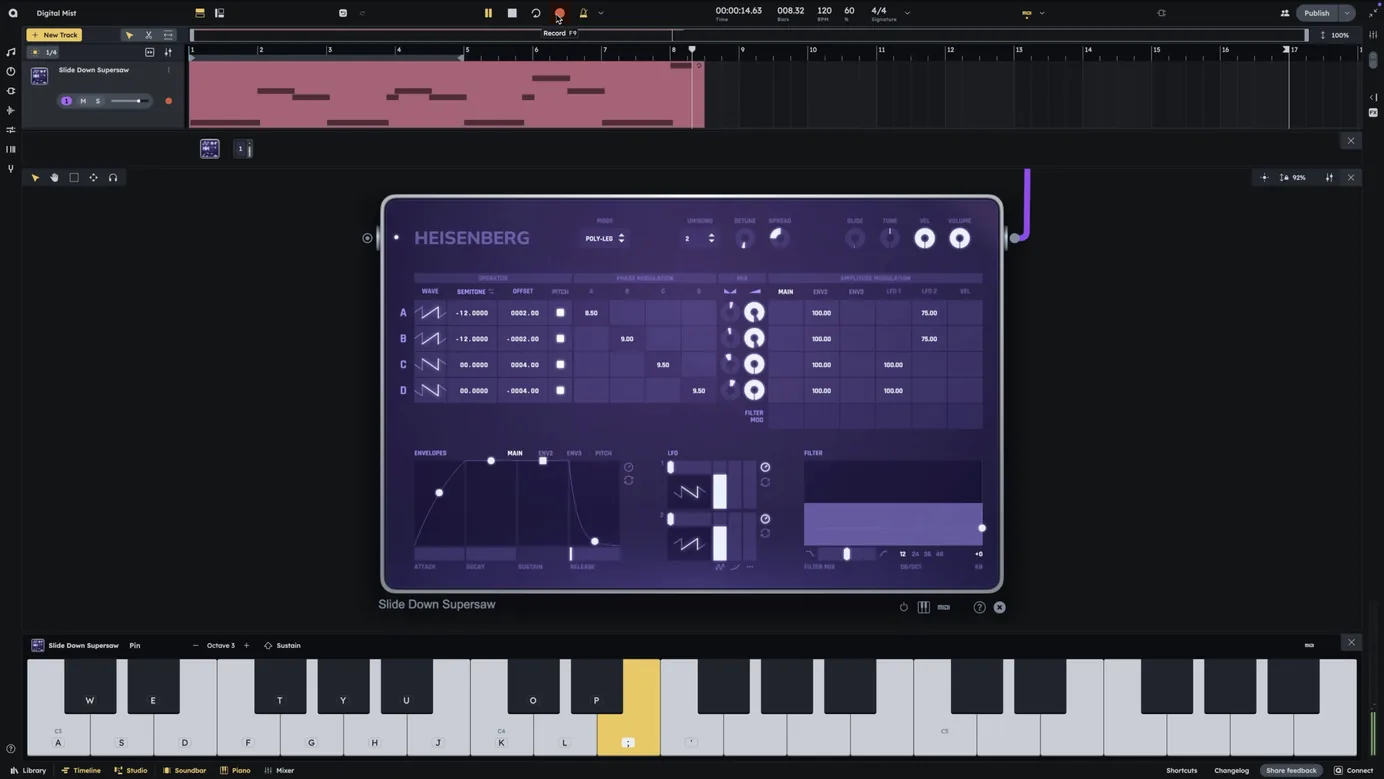Click the Share feedback button
This screenshot has width=1384, height=779.
pos(1291,771)
